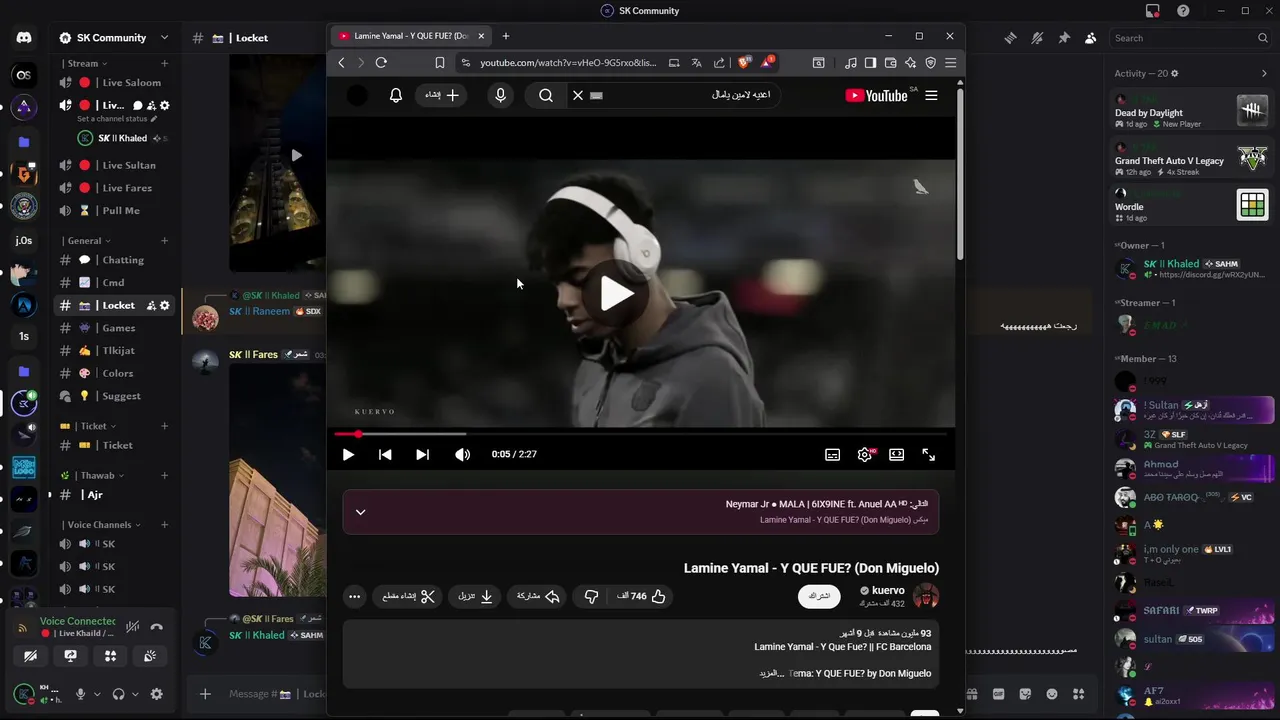
Task: Open pinned messages in Discord header
Action: tap(1064, 38)
